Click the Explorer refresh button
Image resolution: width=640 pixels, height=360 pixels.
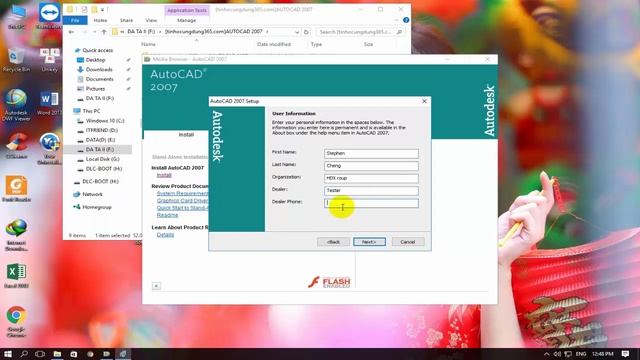point(306,32)
